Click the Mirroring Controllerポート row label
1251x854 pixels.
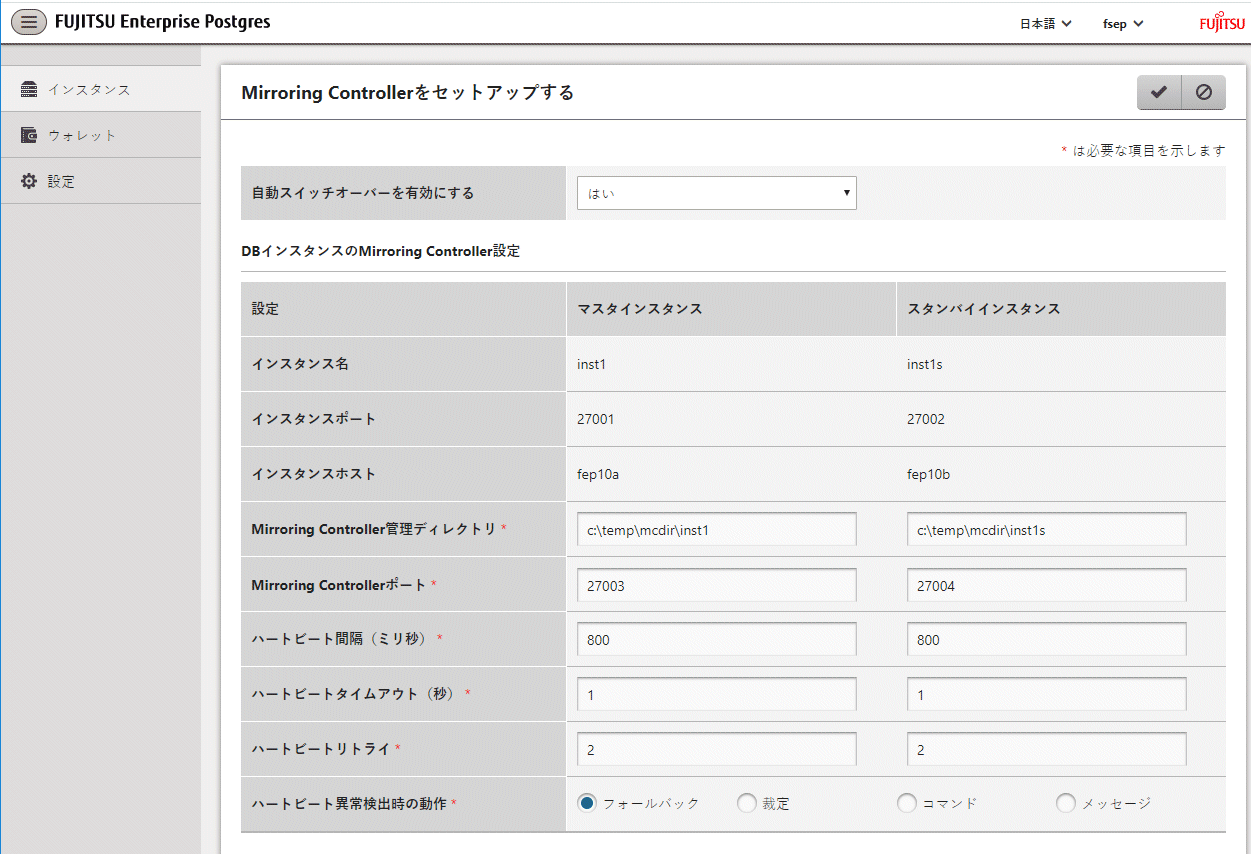point(339,585)
